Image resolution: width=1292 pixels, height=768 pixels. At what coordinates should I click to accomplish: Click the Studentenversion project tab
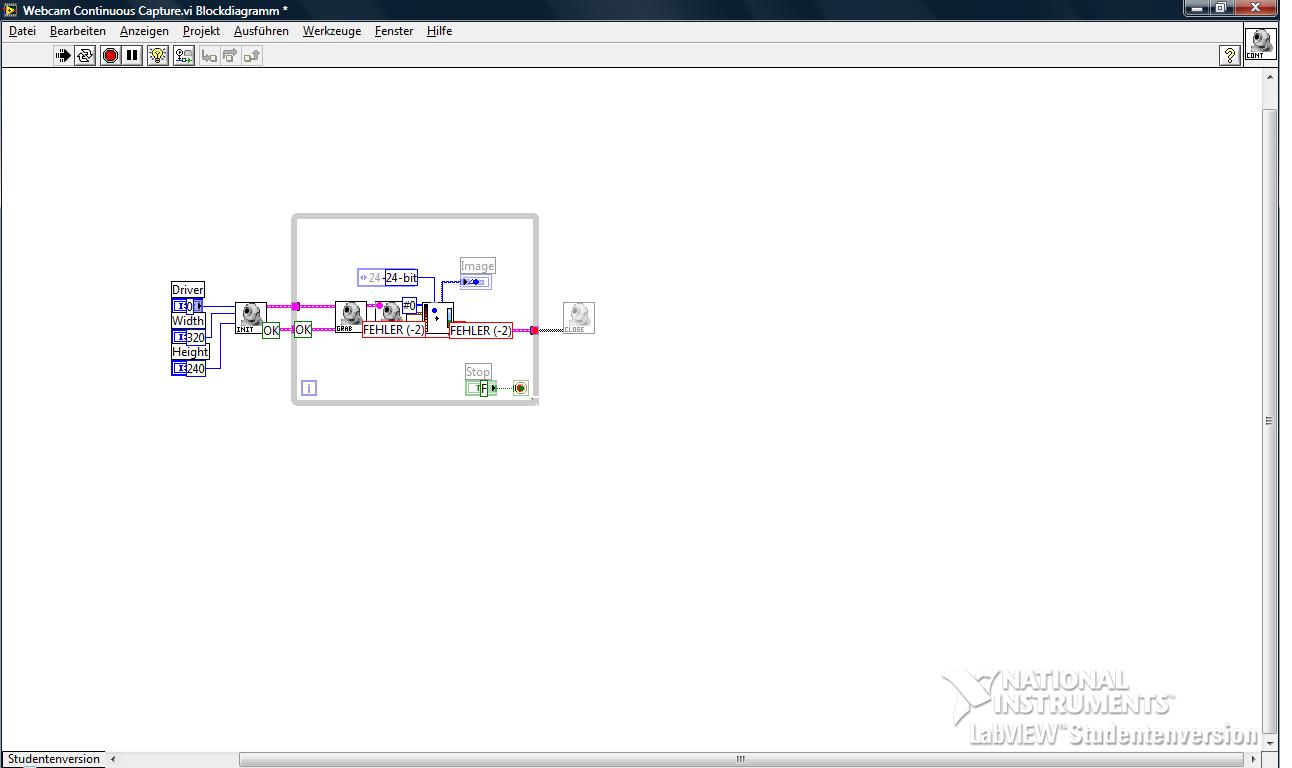point(54,759)
